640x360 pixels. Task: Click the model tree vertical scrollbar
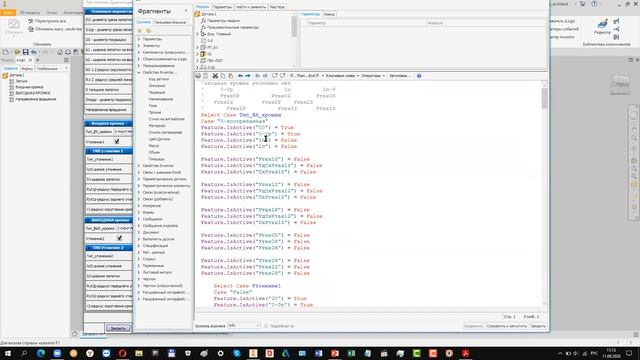coord(294,39)
